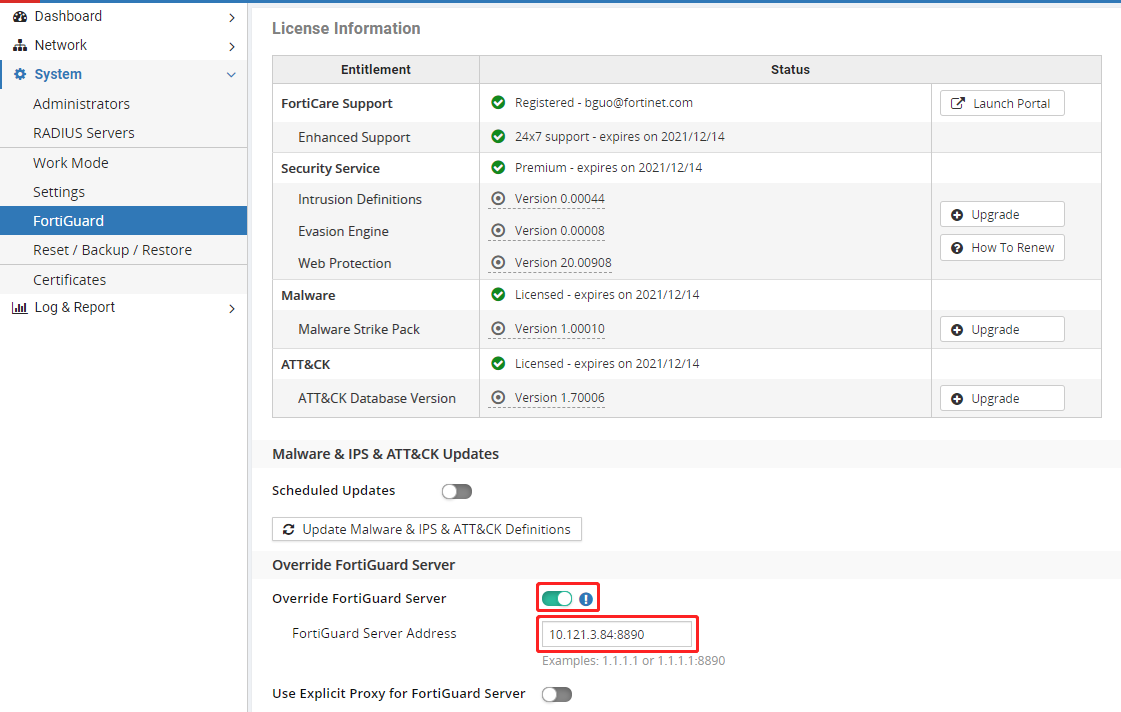Select the FortiGuard menu item

click(x=124, y=221)
